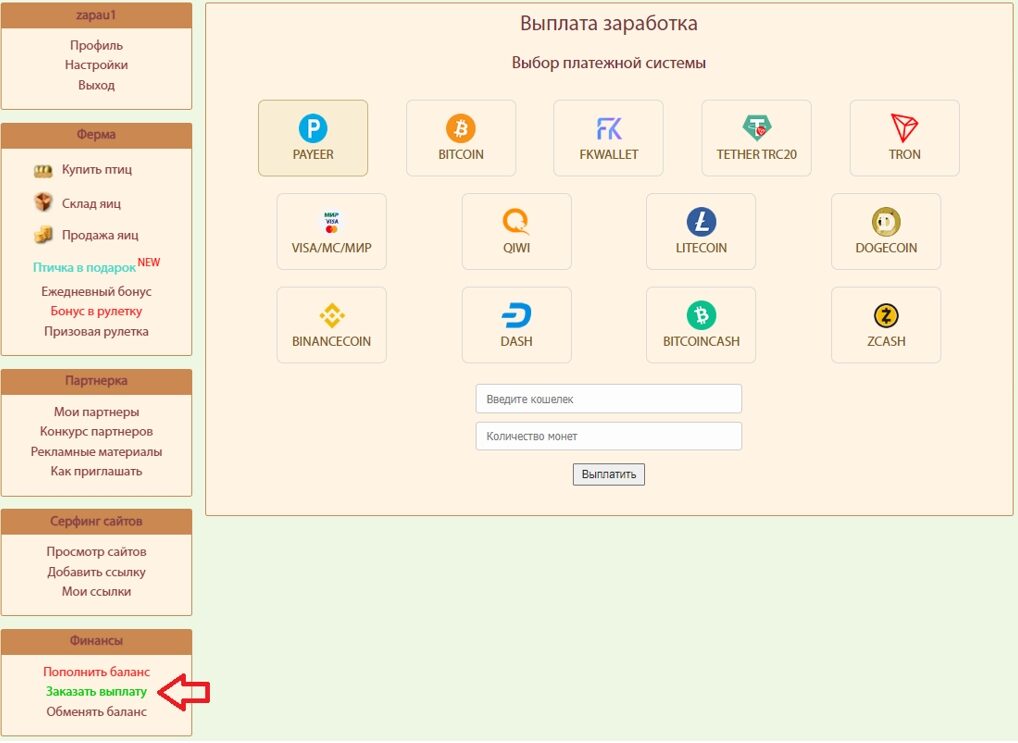
Task: Select FKWALLET payment method
Action: click(608, 138)
